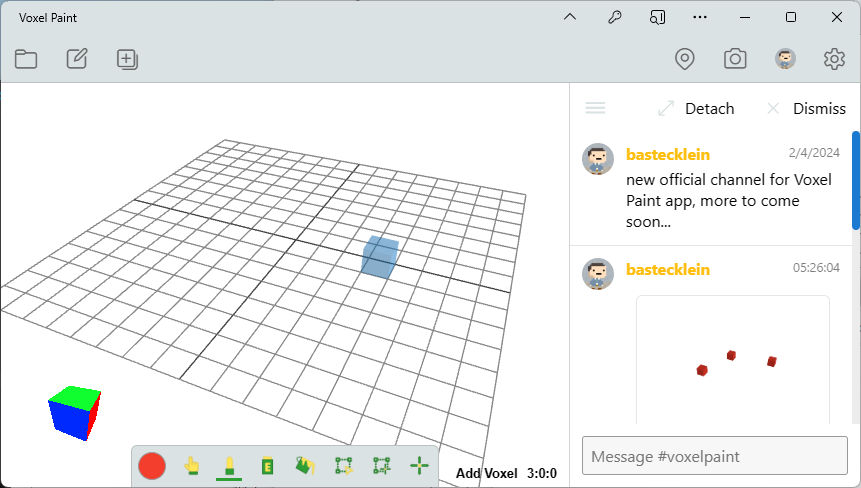Select the box select tool with arrow
861x488 pixels.
pyautogui.click(x=344, y=466)
